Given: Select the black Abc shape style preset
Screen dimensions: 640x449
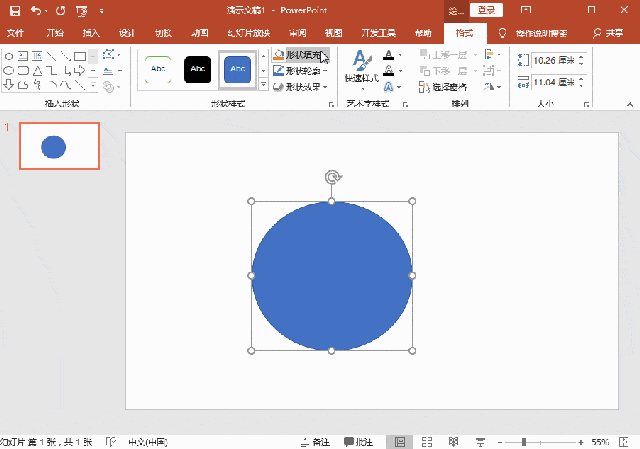Looking at the screenshot, I should pos(198,69).
